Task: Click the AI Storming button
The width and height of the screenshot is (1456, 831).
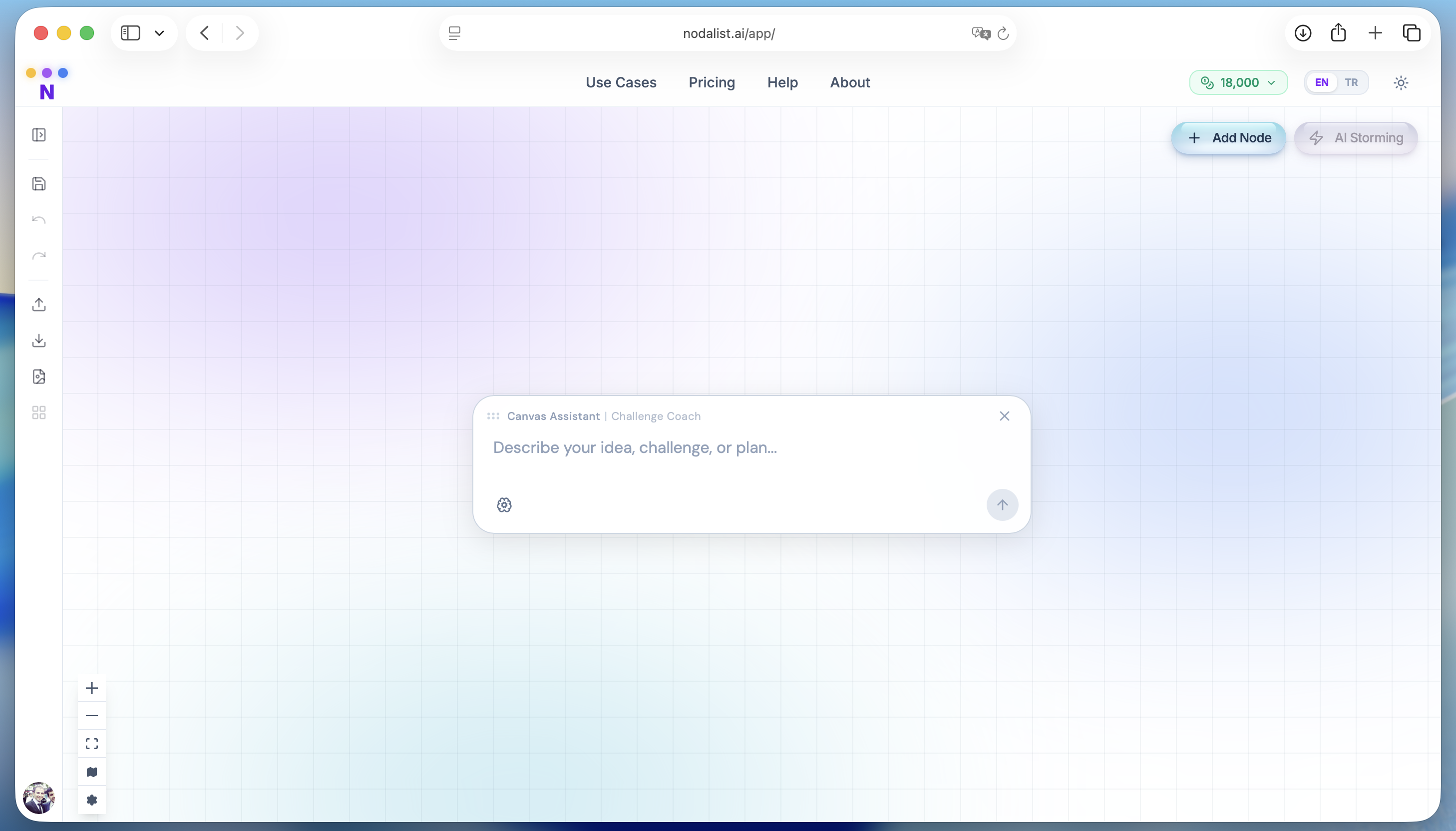Action: pyautogui.click(x=1356, y=137)
